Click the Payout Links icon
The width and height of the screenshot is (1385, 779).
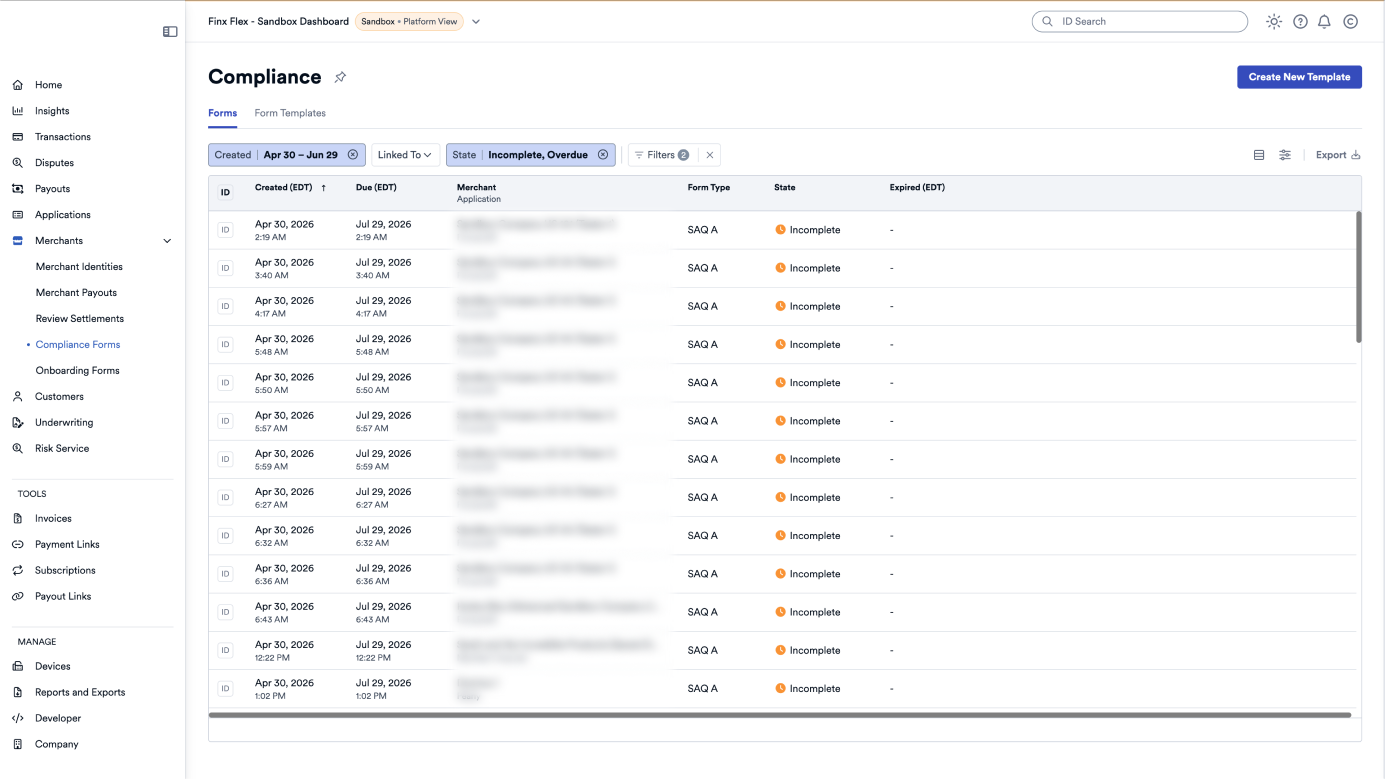pyautogui.click(x=18, y=597)
